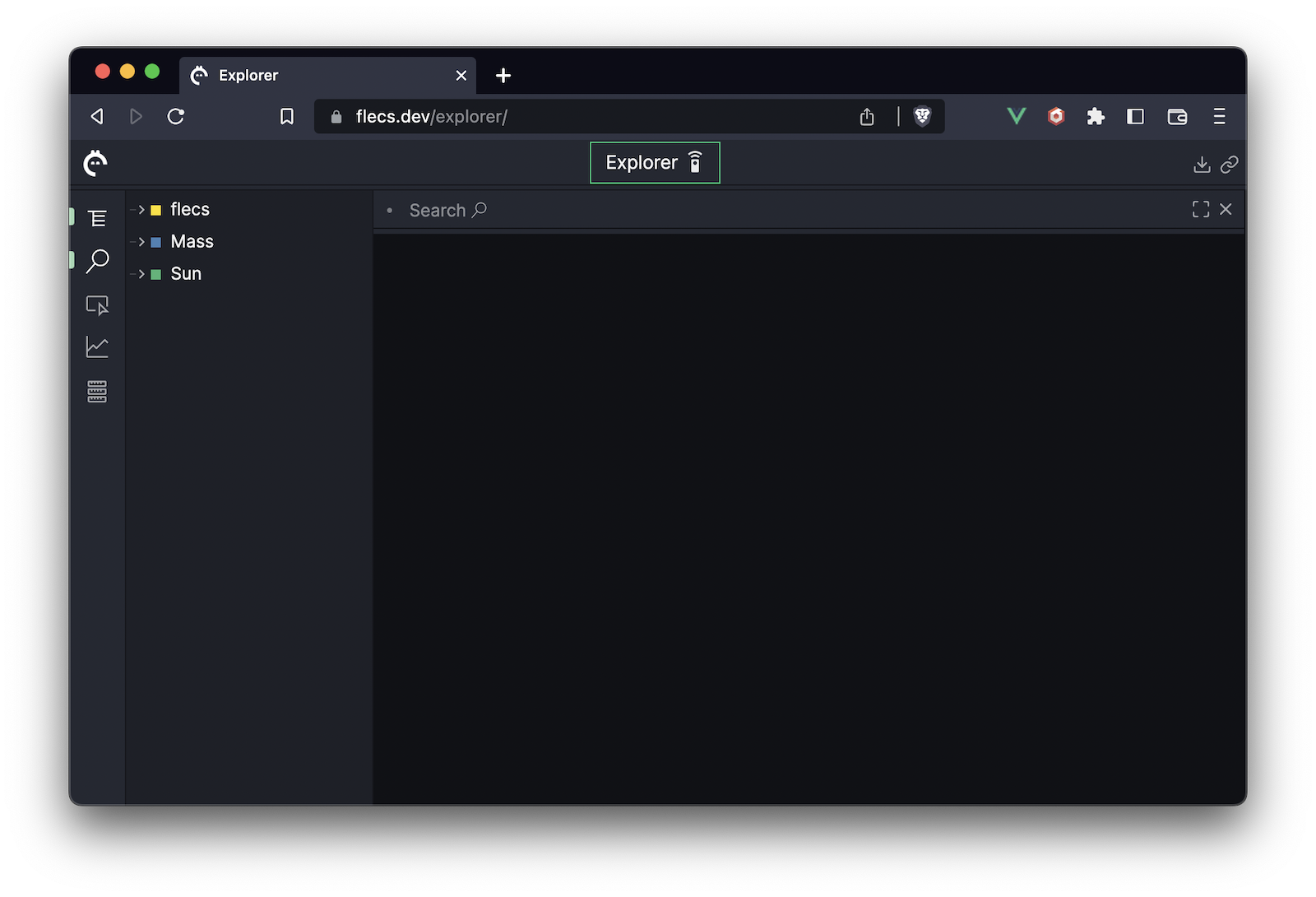Click the share link icon in header
Viewport: 1316px width, 897px height.
coord(1229,165)
